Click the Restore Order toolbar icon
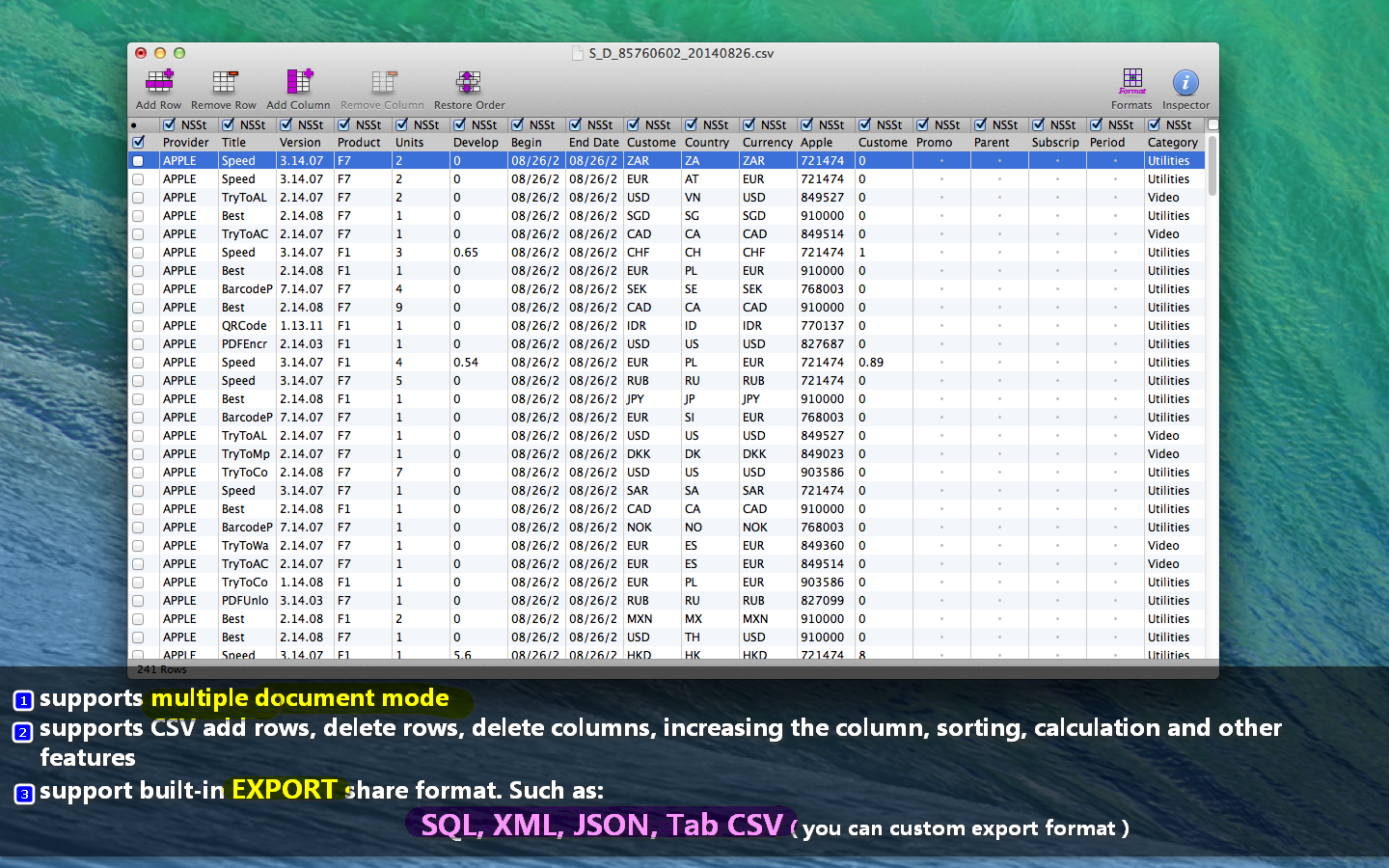The width and height of the screenshot is (1389, 868). tap(469, 83)
